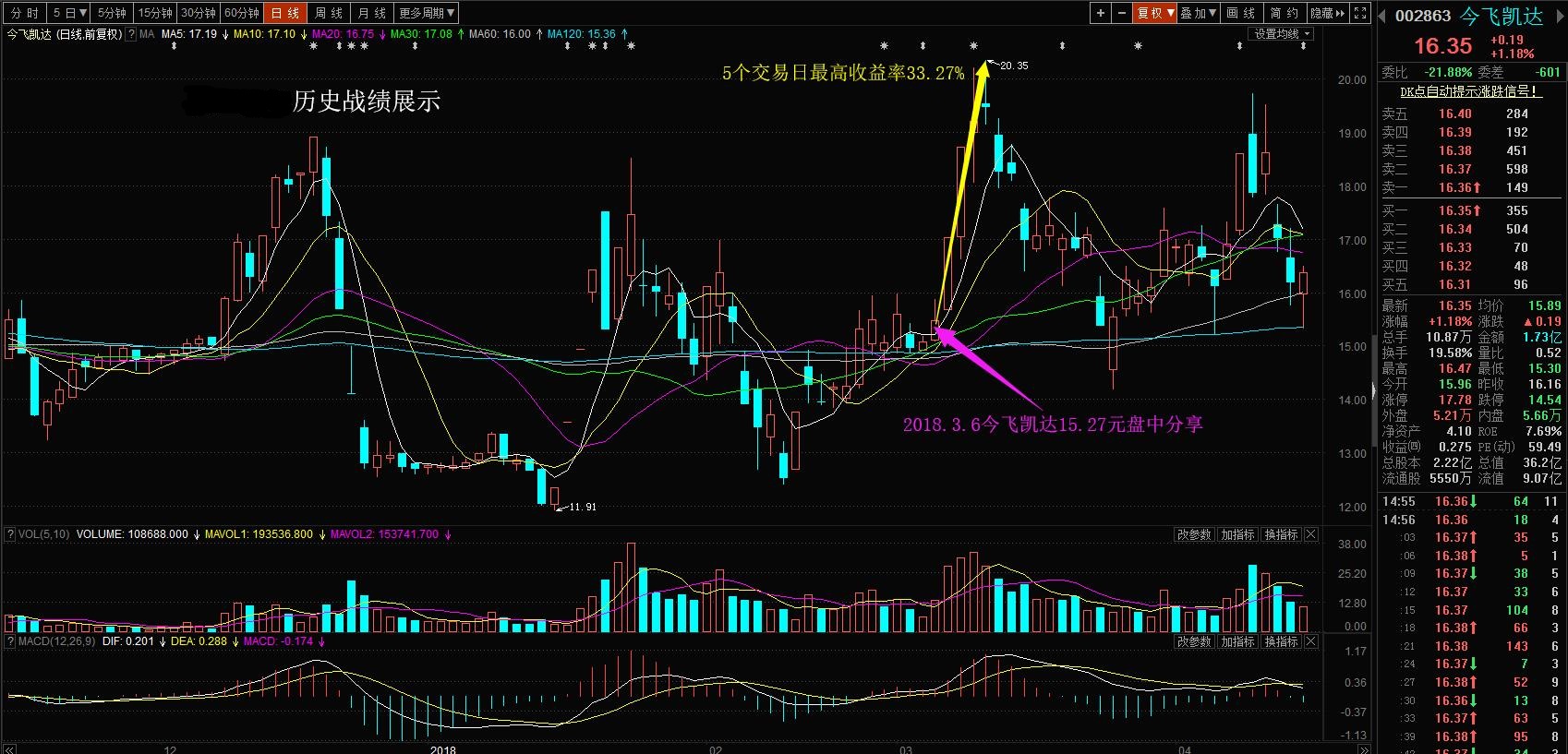This screenshot has height=754, width=1568.
Task: Click the 20.35 high price label
Action: (1013, 66)
